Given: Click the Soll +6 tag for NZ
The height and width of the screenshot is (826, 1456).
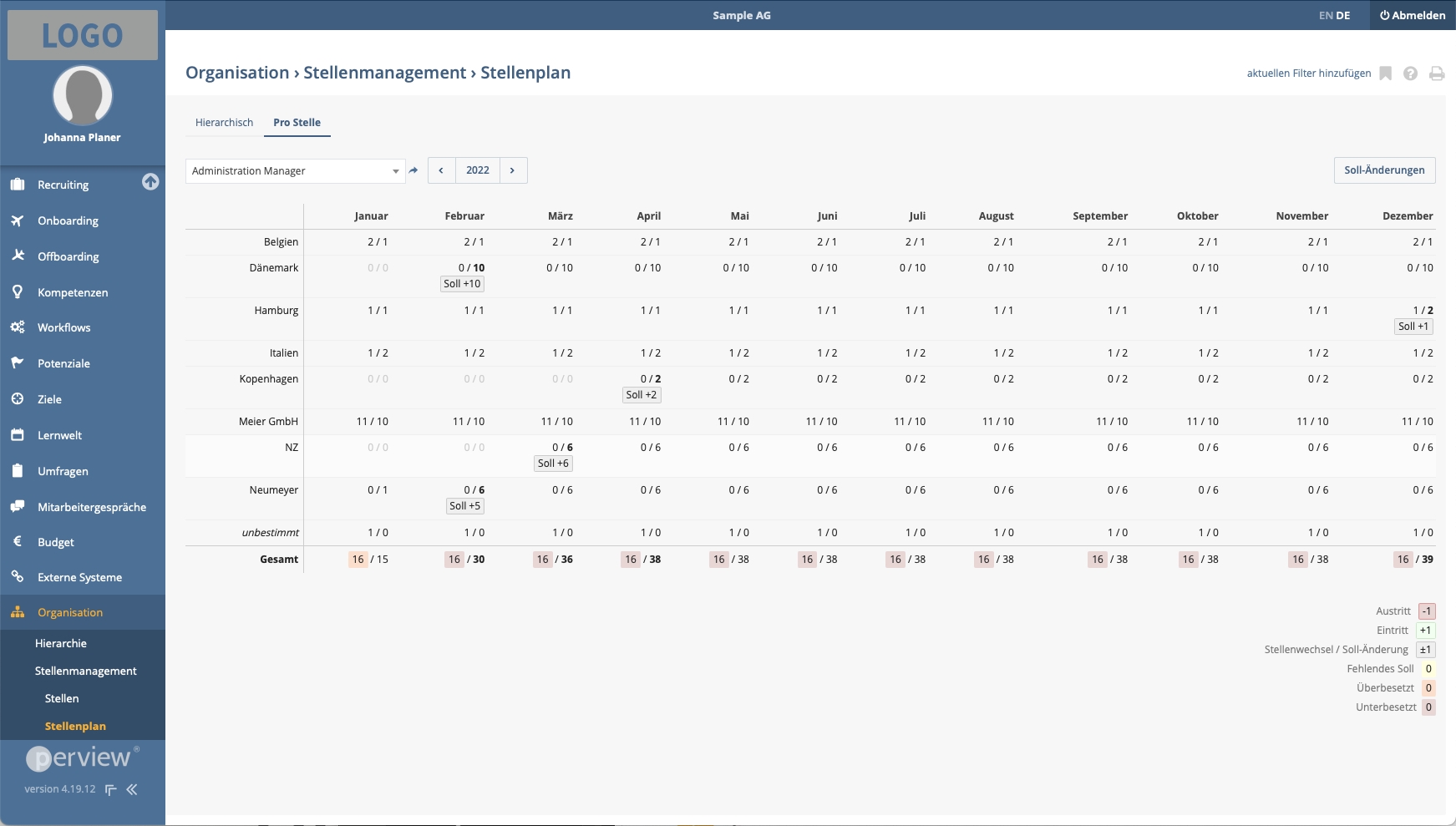Looking at the screenshot, I should 553,464.
